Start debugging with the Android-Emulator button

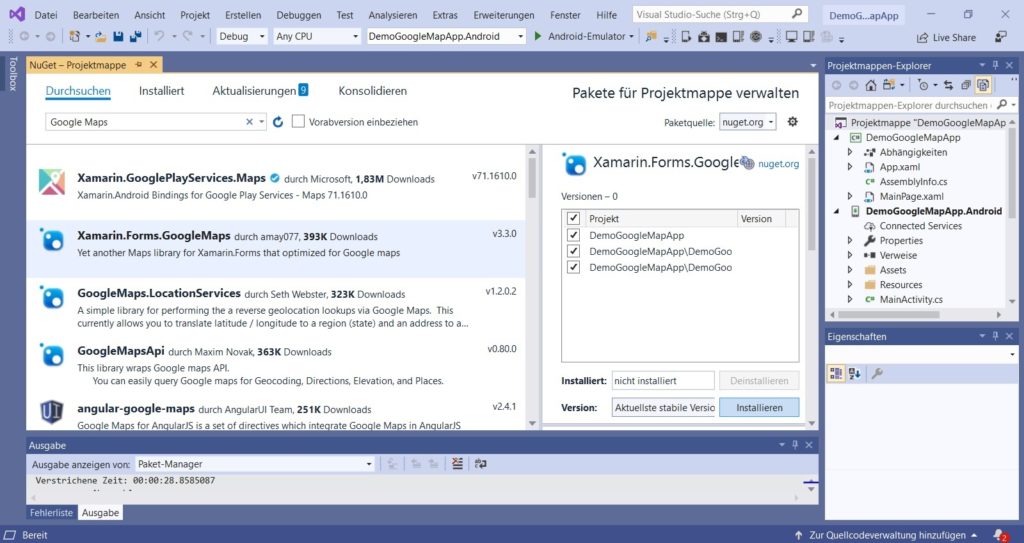tap(580, 36)
